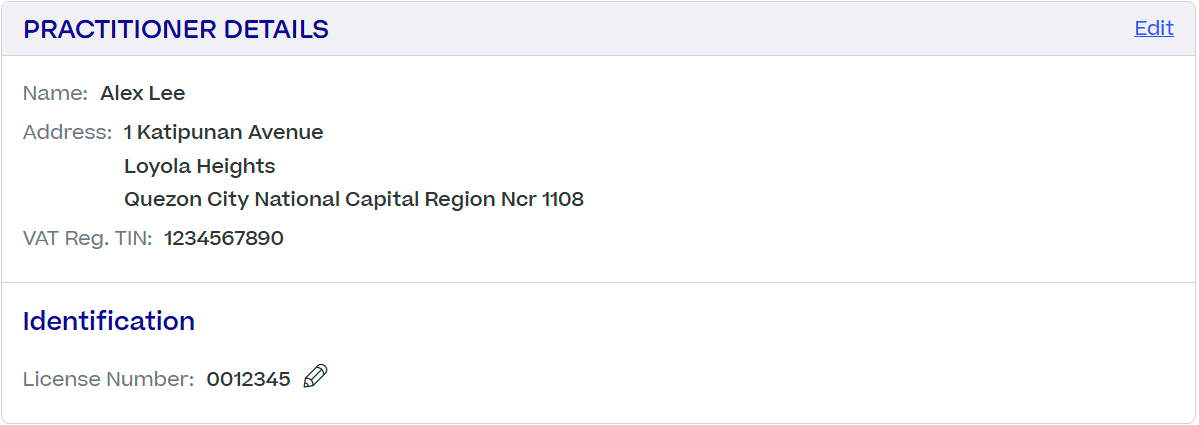Click the Ncr abbreviation in the address
Image resolution: width=1199 pixels, height=425 pixels.
[x=518, y=200]
